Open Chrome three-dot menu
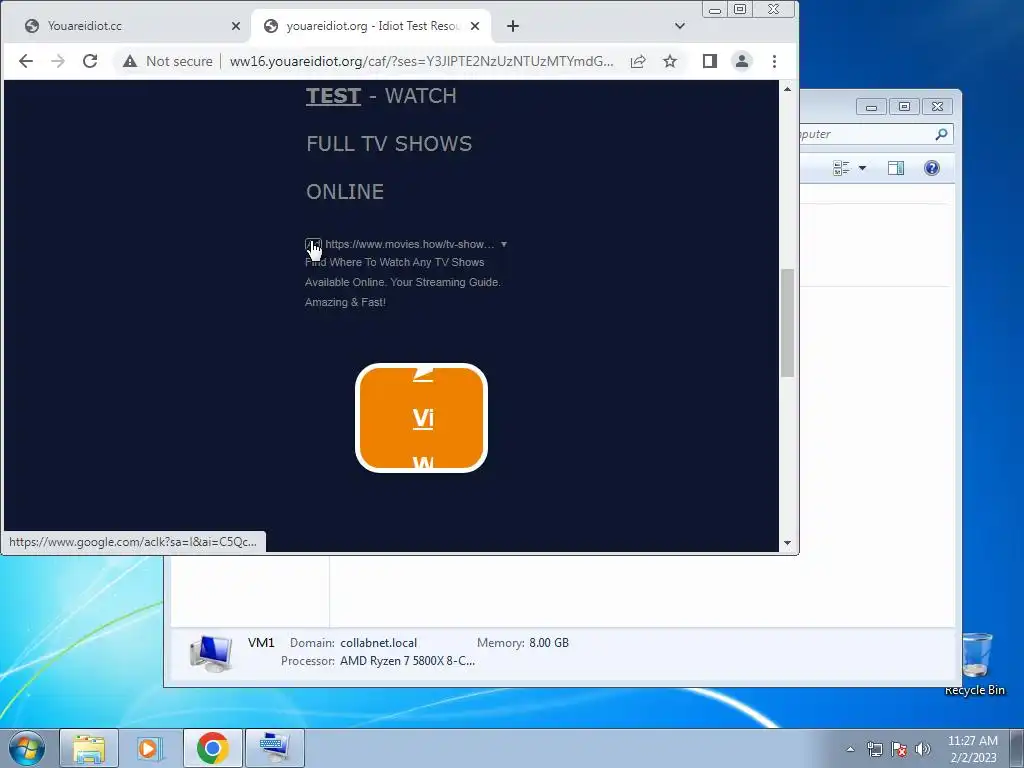This screenshot has height=768, width=1024. [775, 61]
